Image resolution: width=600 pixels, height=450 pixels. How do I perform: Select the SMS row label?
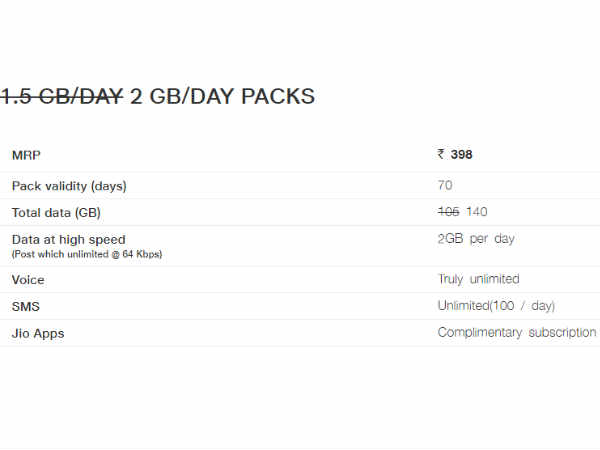coord(26,307)
